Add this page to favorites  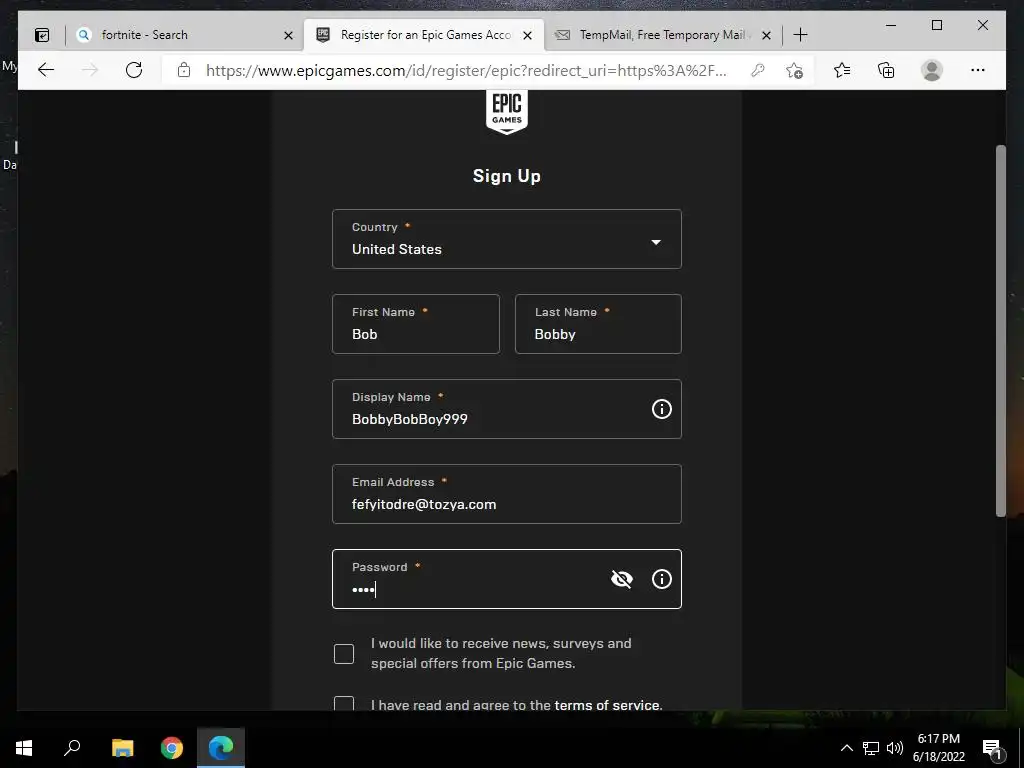pos(794,70)
